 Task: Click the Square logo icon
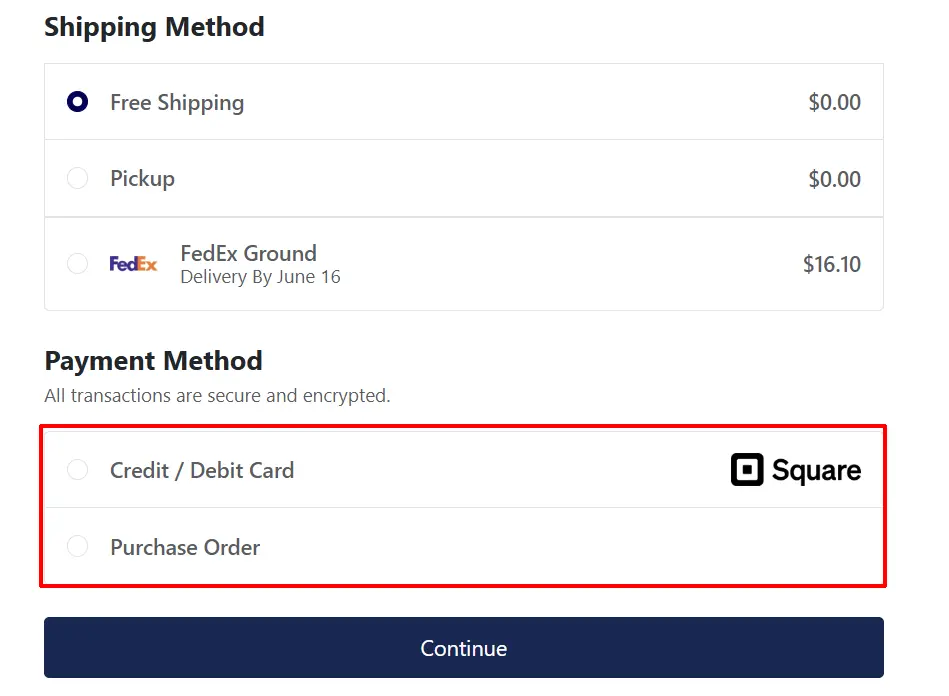(x=747, y=470)
